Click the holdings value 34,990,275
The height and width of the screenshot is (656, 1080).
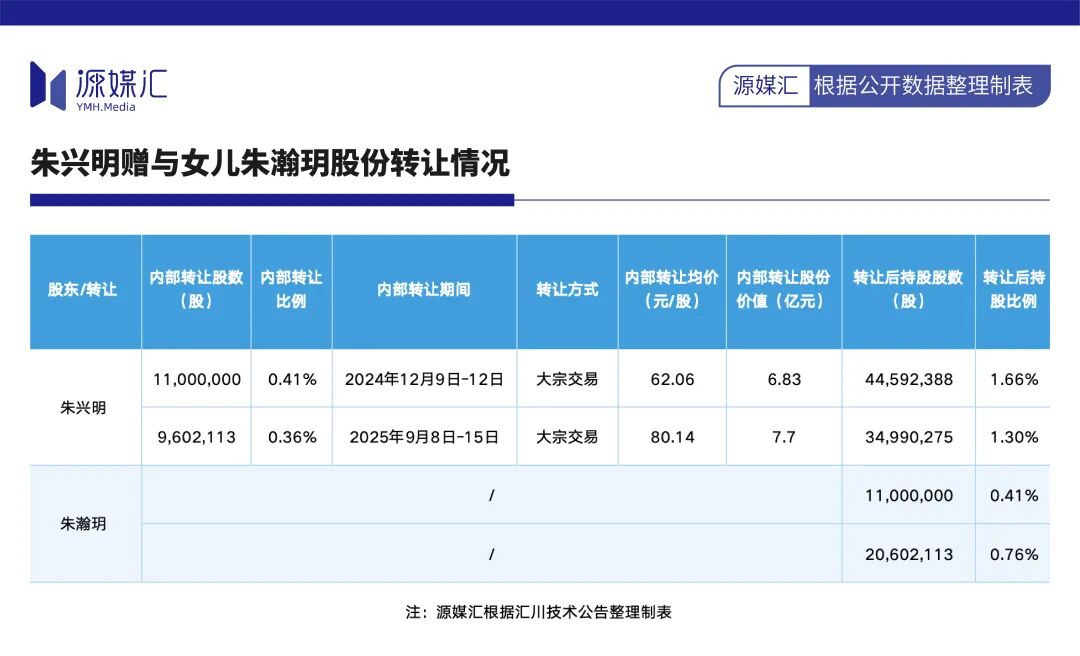click(x=909, y=437)
